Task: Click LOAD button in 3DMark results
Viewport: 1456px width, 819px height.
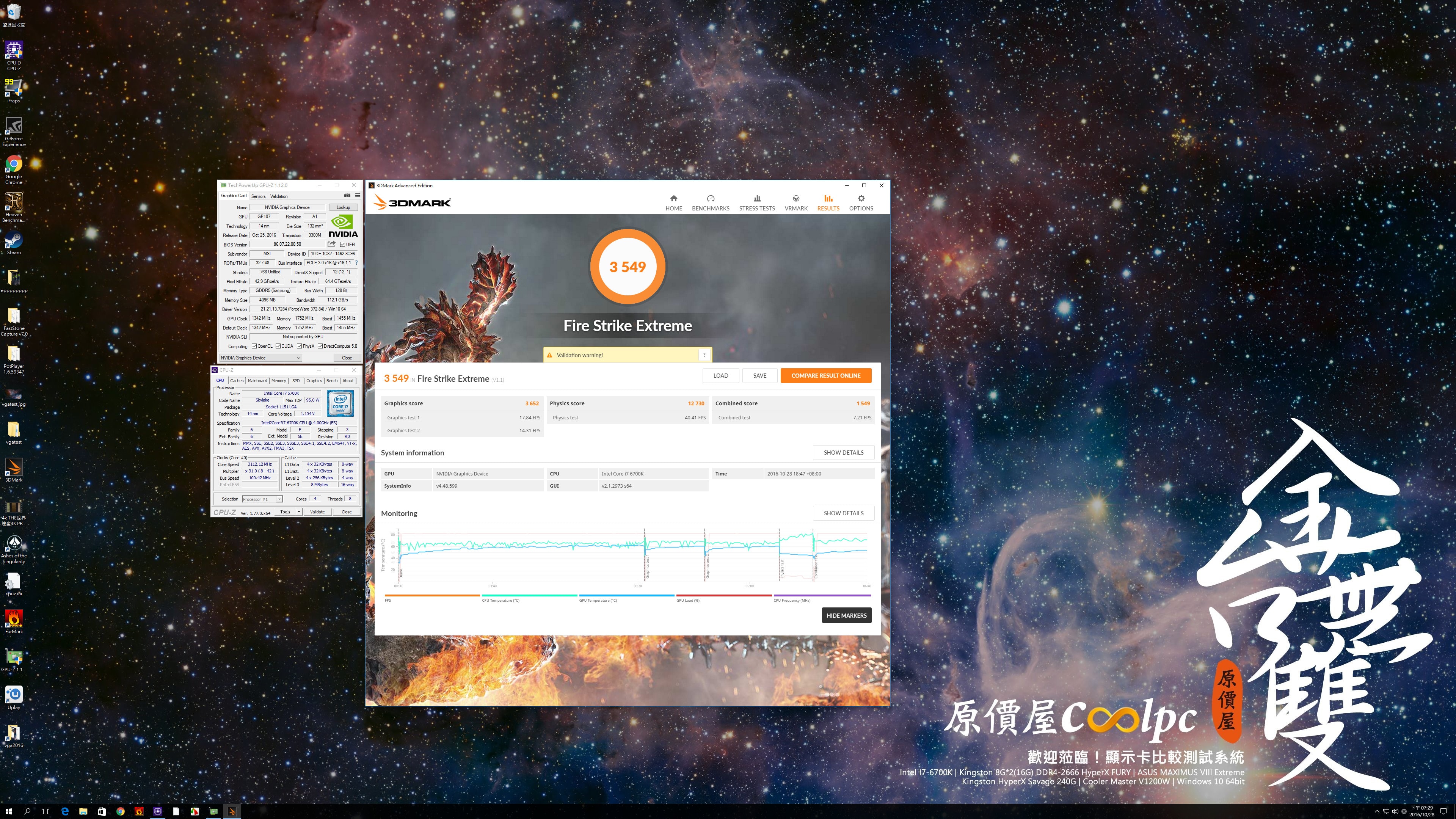Action: tap(720, 375)
